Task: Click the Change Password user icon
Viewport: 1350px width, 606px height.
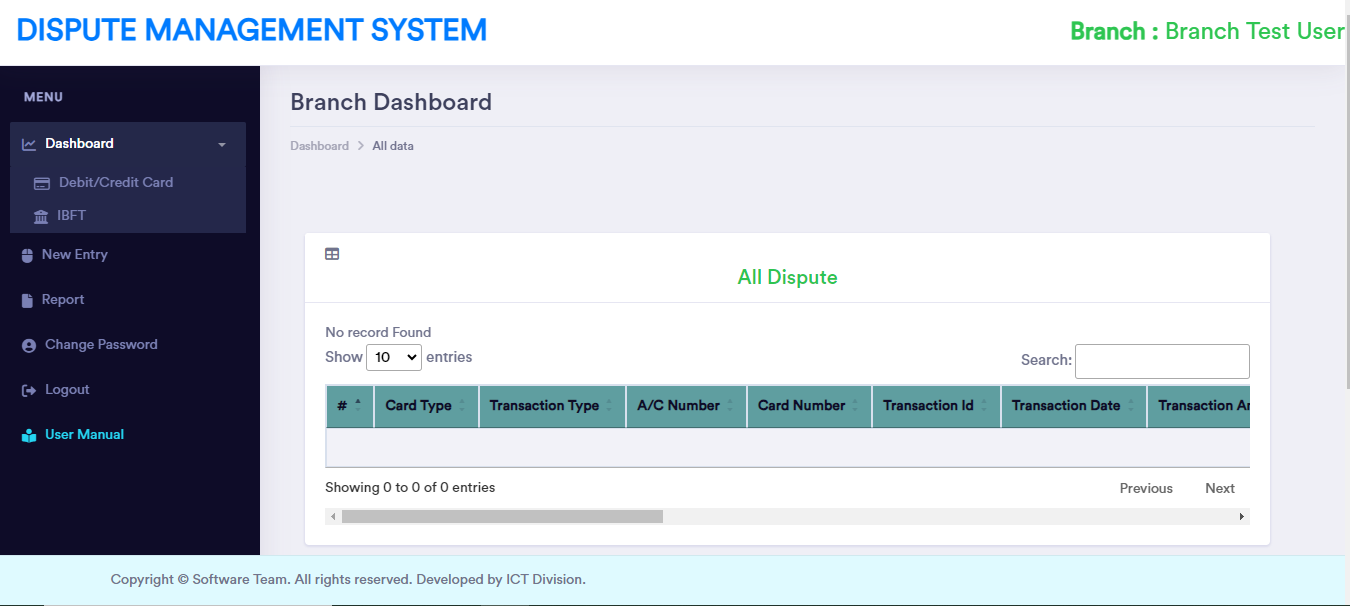Action: (x=28, y=345)
